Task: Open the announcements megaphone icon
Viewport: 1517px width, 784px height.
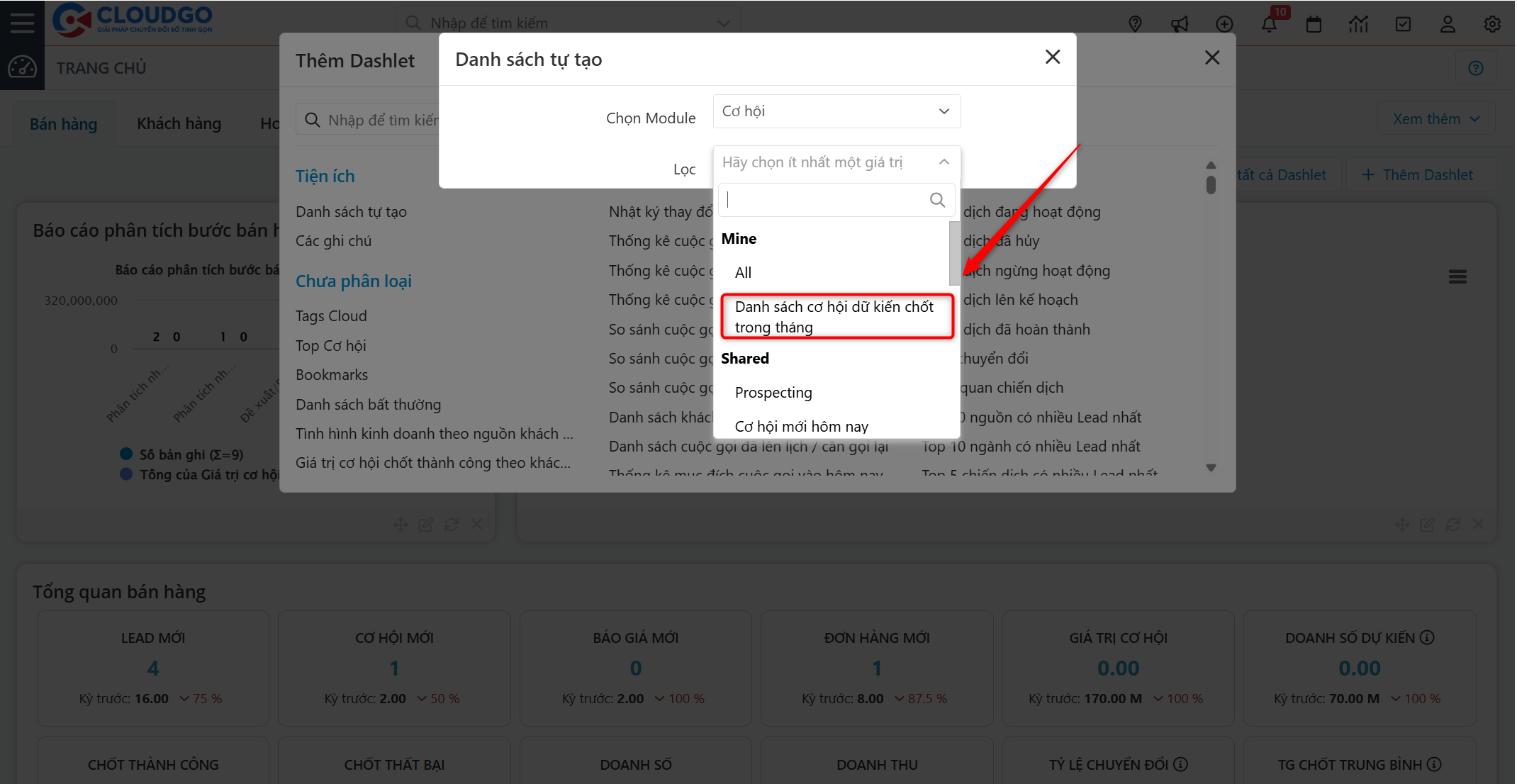Action: [1180, 23]
